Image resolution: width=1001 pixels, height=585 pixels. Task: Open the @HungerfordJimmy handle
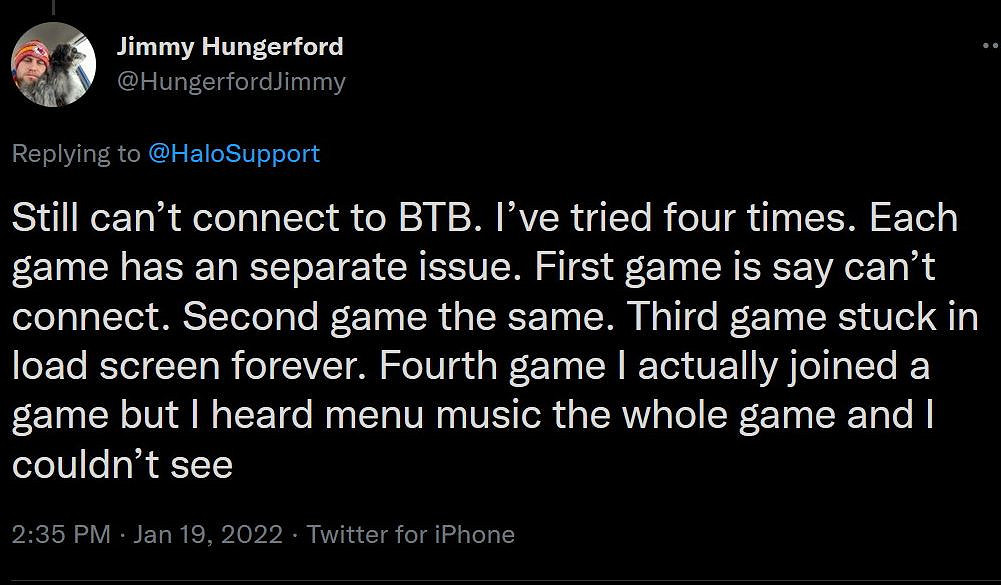click(x=231, y=82)
